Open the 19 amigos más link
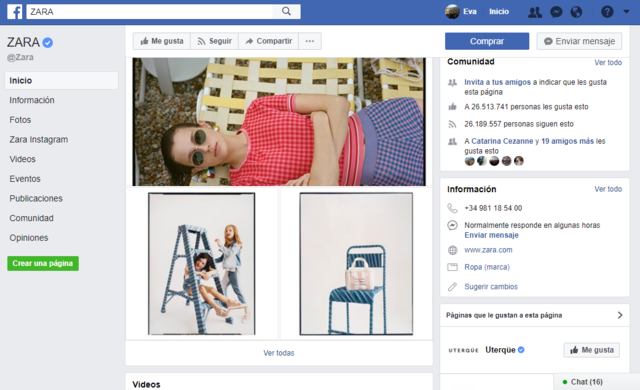Viewport: 640px width, 390px height. [x=567, y=141]
